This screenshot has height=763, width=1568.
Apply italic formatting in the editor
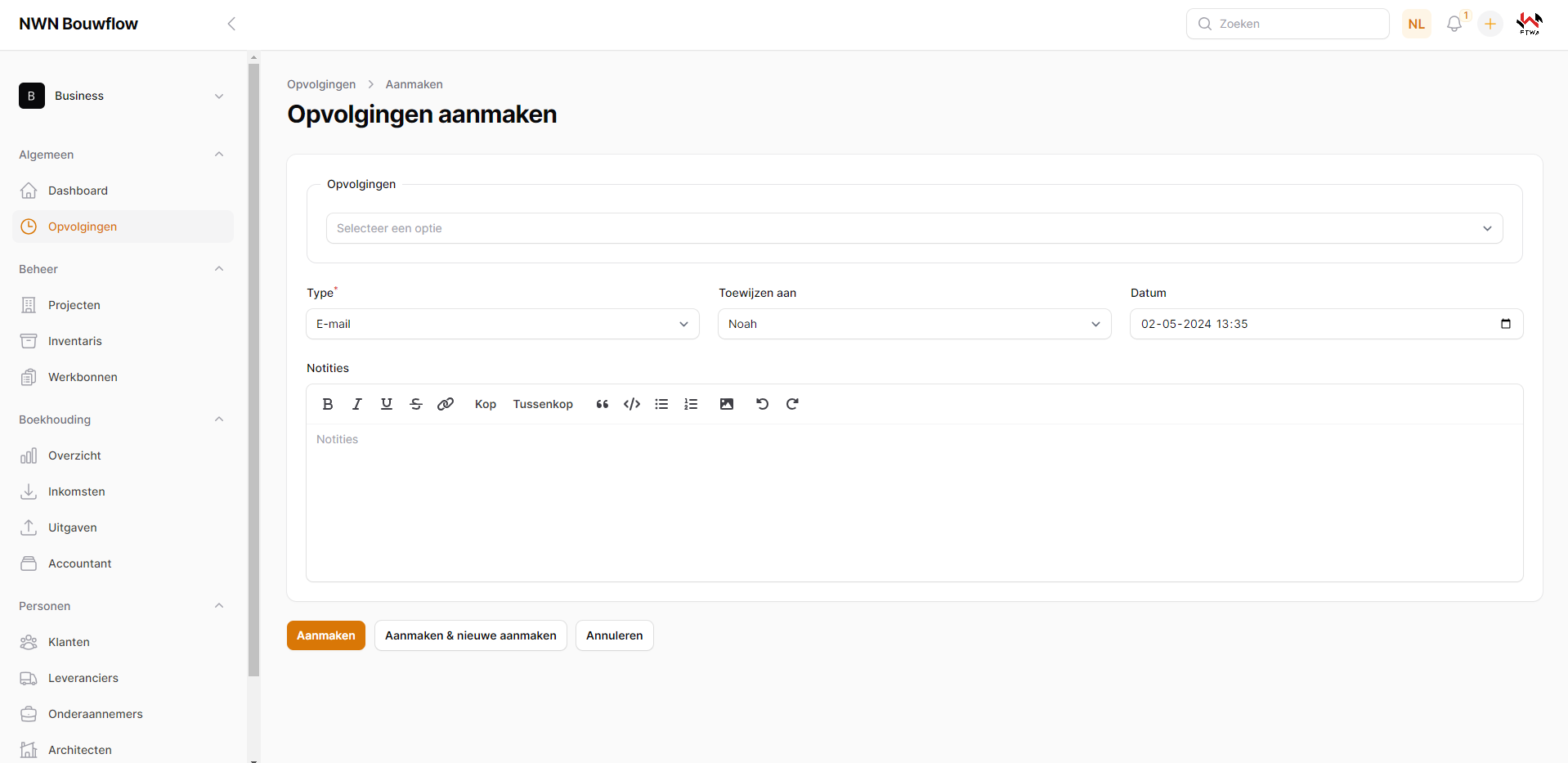pos(357,404)
